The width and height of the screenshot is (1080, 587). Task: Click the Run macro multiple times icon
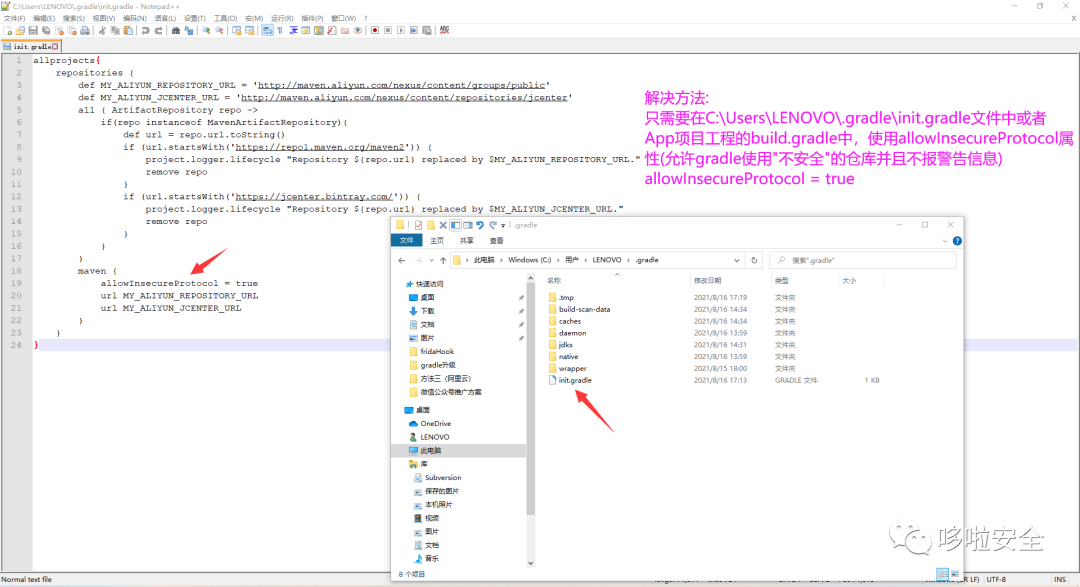(414, 30)
